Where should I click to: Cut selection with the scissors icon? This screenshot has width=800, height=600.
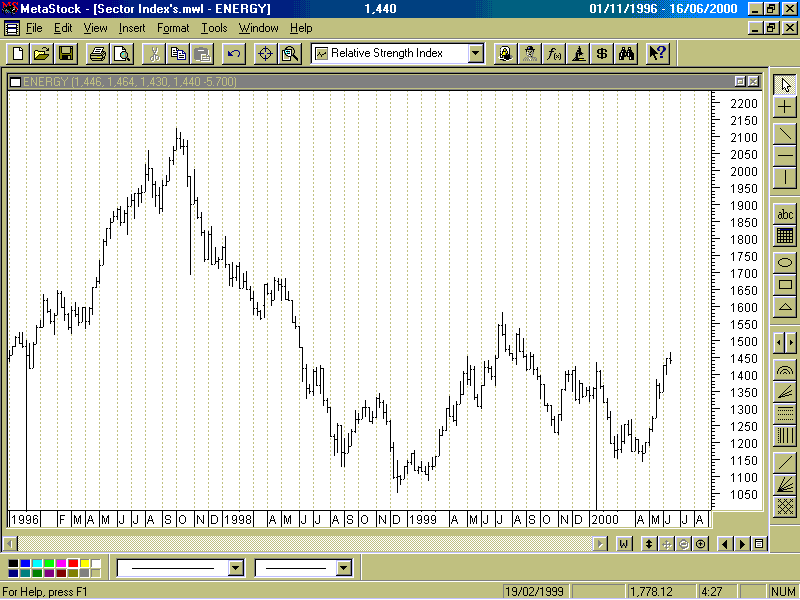tap(155, 54)
